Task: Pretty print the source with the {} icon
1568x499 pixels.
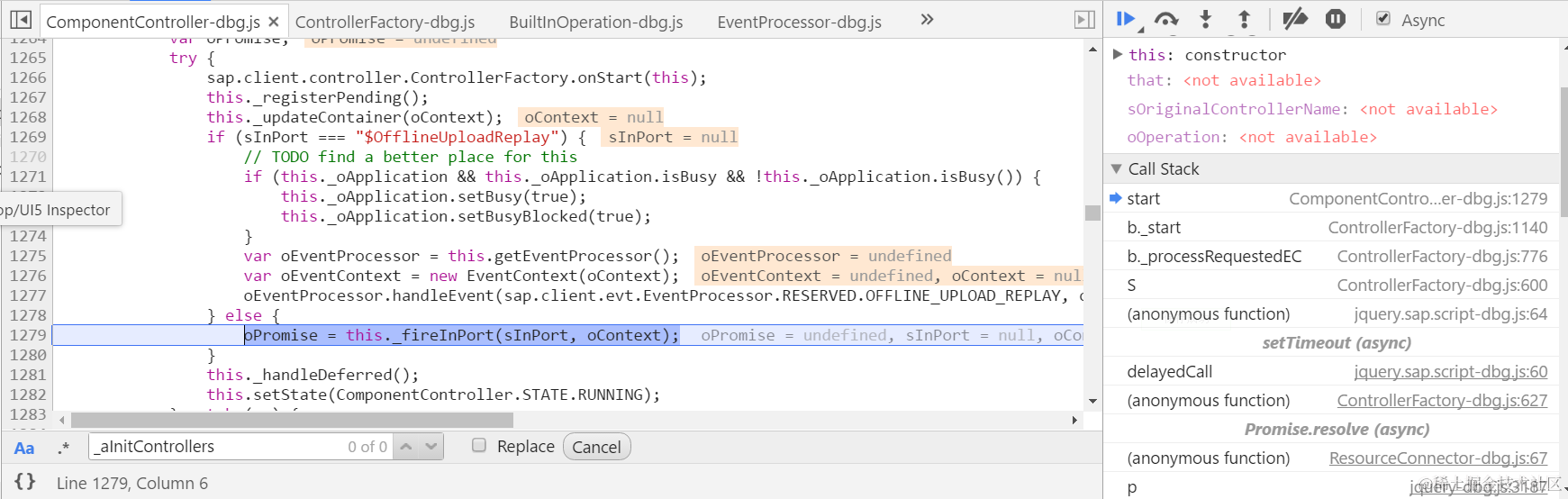Action: (25, 482)
